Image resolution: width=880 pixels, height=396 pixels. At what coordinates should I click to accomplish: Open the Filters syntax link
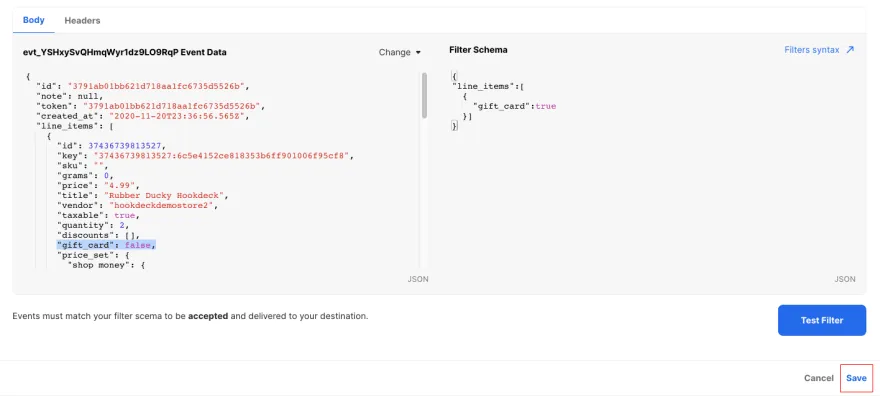pyautogui.click(x=812, y=50)
